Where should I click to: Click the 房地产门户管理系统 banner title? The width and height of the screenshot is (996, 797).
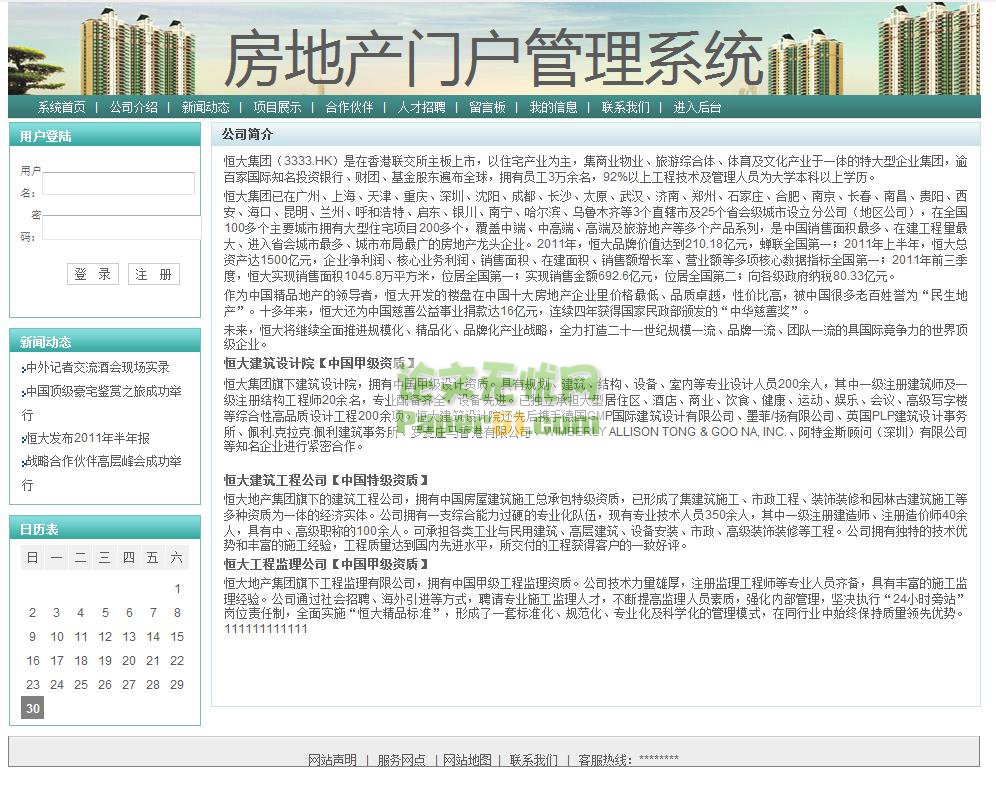(493, 59)
